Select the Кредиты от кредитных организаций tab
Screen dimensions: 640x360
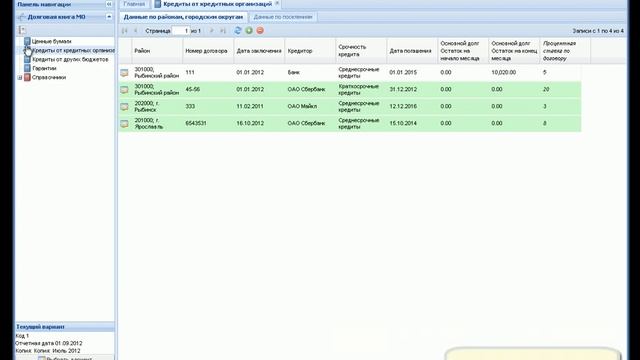click(217, 4)
